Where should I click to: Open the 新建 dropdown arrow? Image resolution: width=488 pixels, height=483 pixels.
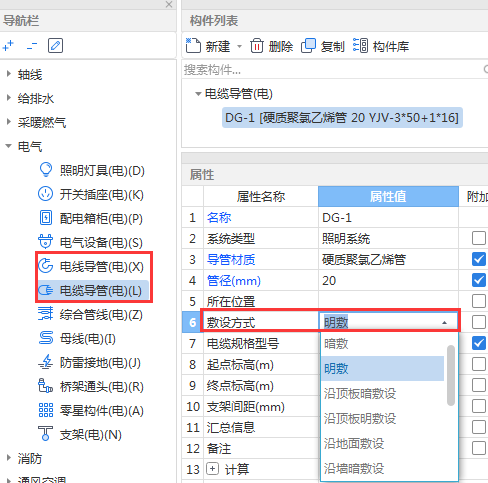239,46
